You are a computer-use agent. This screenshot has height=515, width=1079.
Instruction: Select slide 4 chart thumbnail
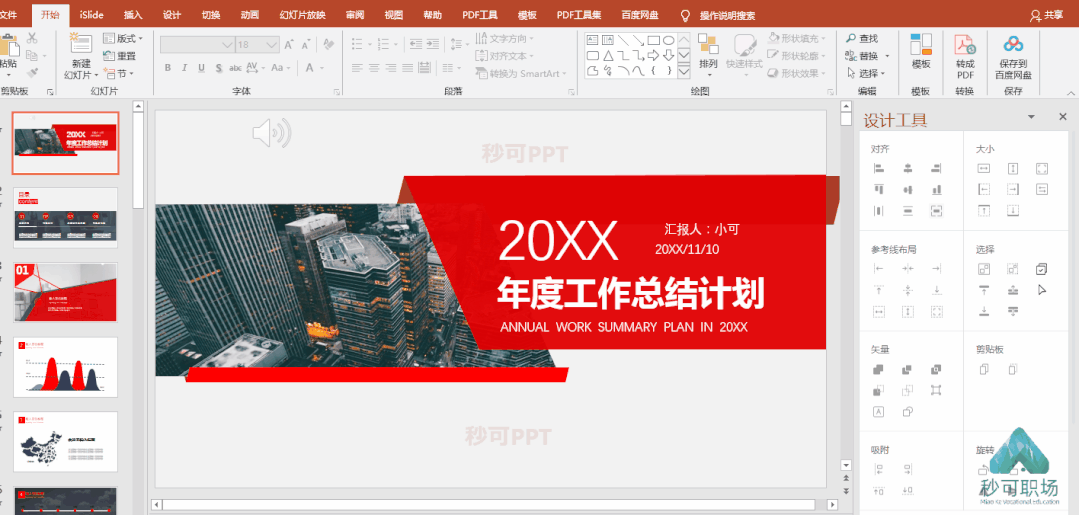pyautogui.click(x=65, y=367)
